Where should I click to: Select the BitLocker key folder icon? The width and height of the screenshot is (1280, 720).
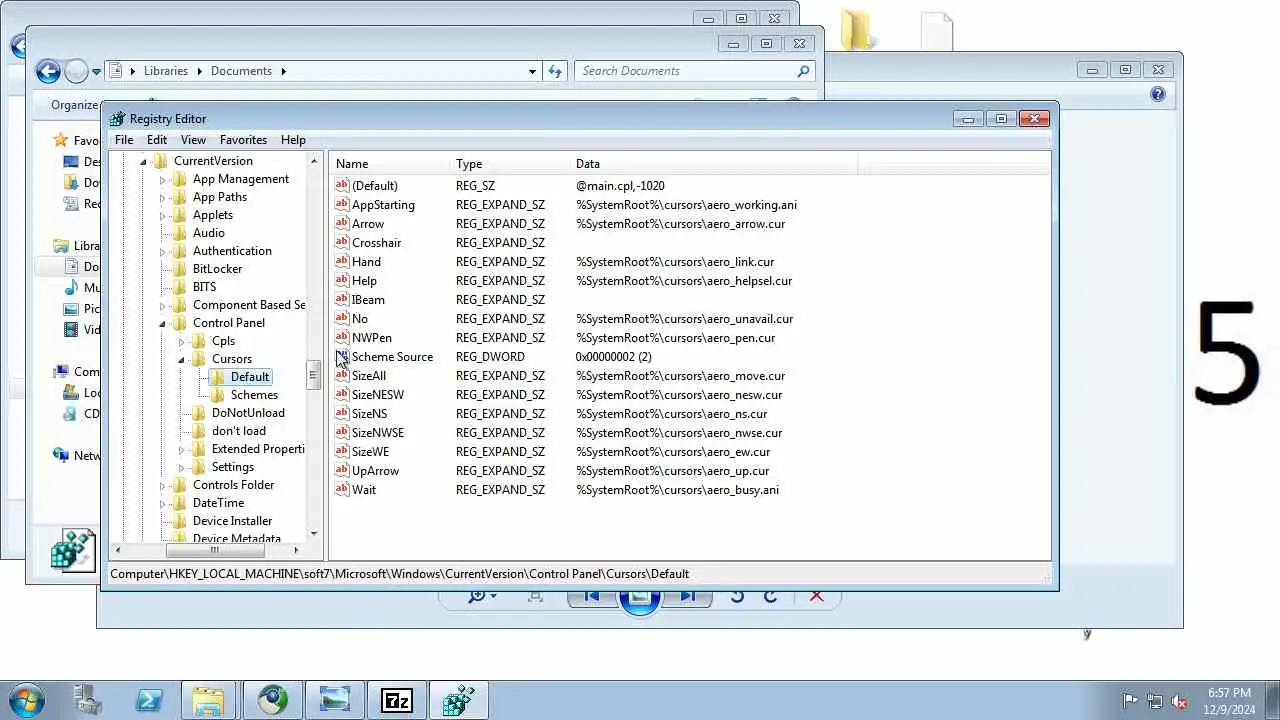[x=179, y=269]
